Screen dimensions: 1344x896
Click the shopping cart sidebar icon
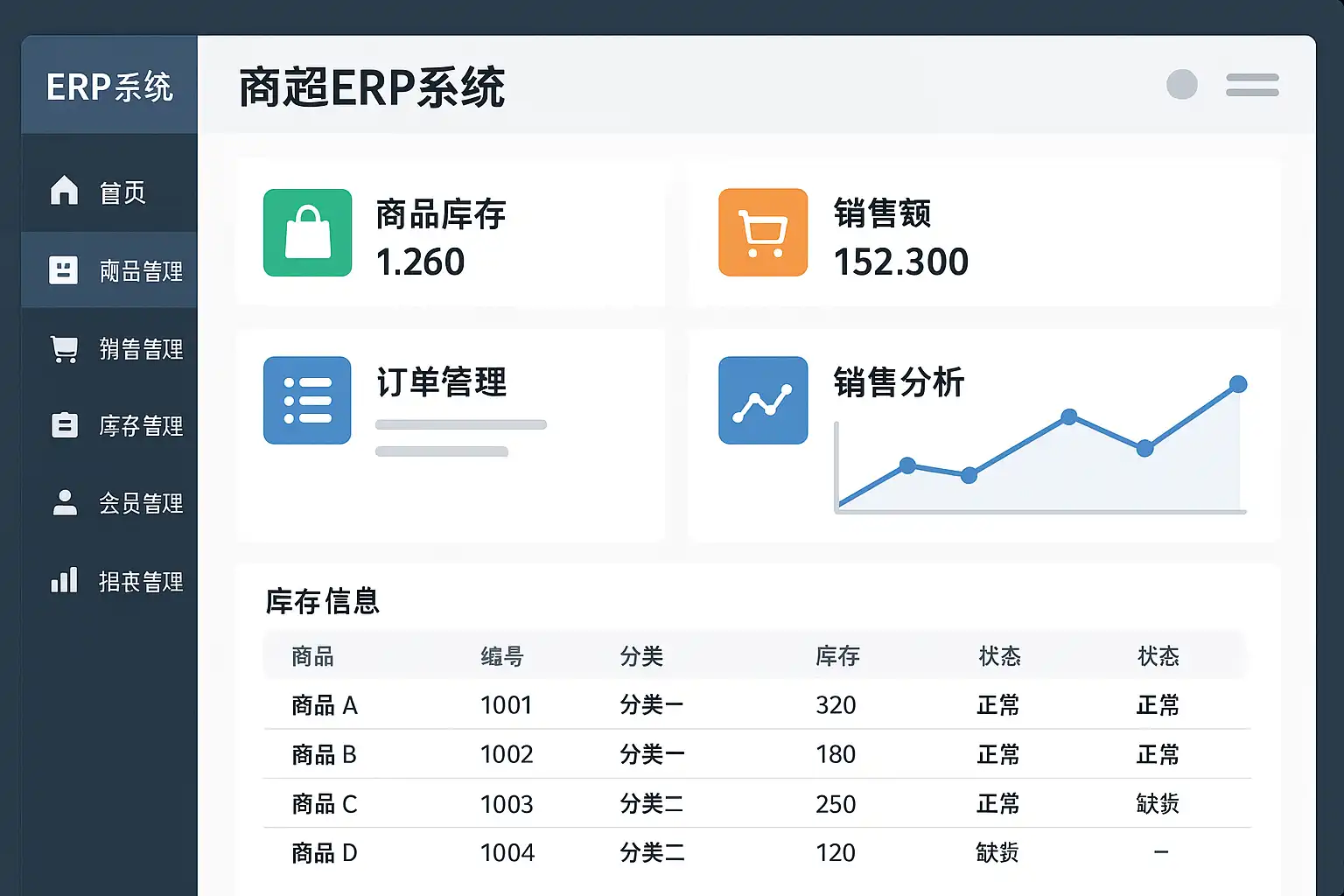pyautogui.click(x=64, y=349)
